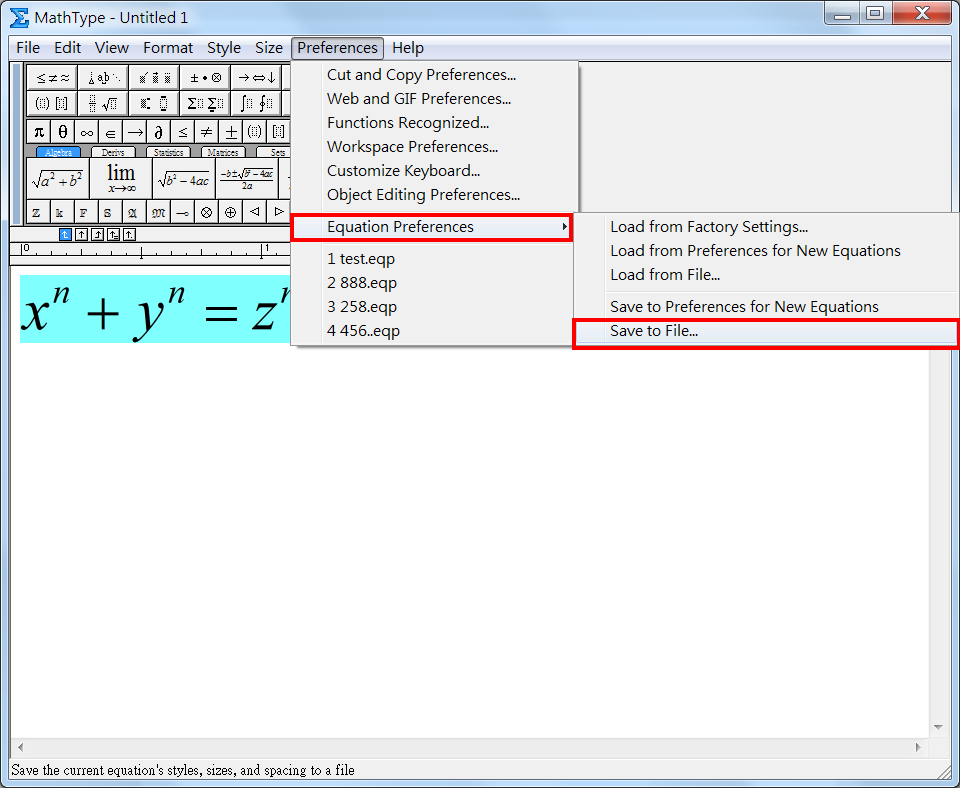
Task: Insert the limit as x approaches infinity
Action: pos(121,178)
